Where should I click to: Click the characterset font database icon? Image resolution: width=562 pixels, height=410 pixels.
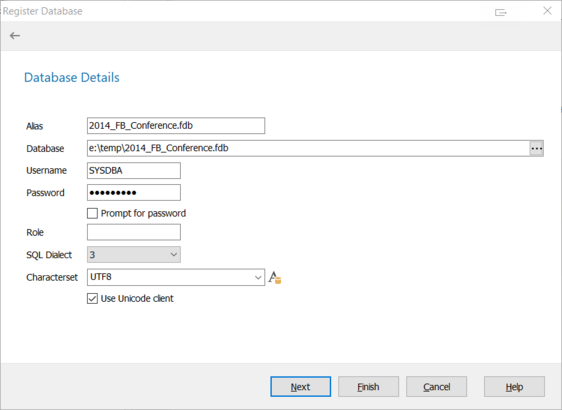pyautogui.click(x=275, y=277)
